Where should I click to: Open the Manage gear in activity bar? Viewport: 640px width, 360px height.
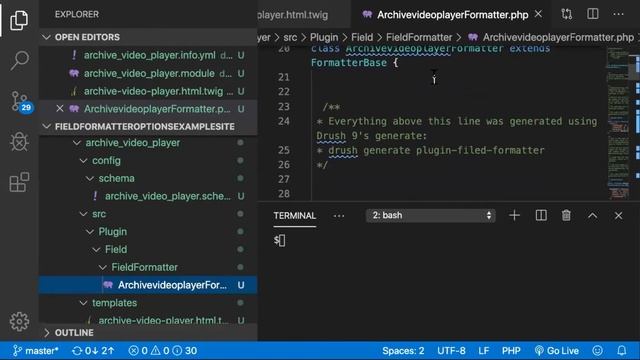[x=19, y=322]
